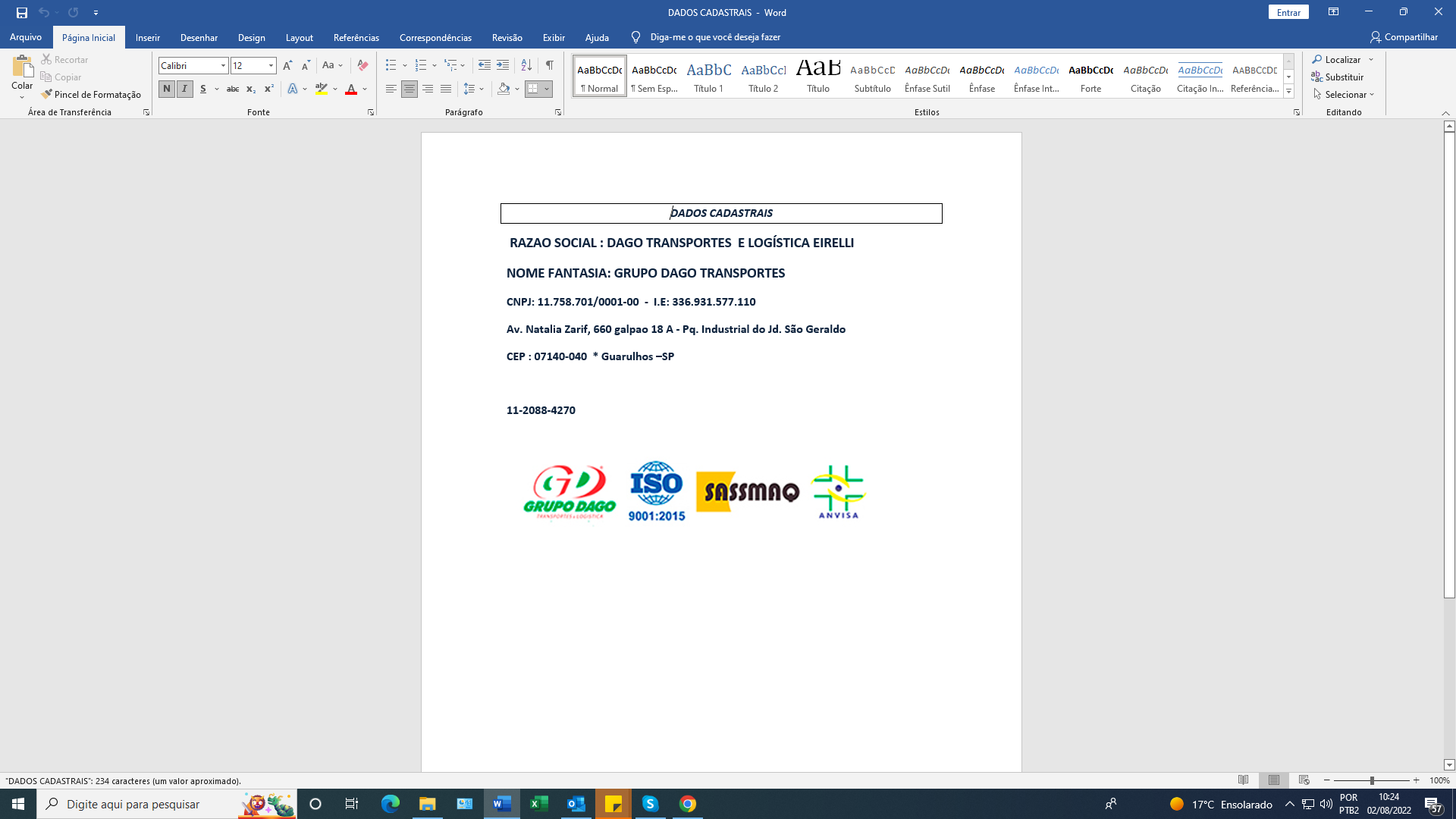This screenshot has height=819, width=1456.
Task: Toggle Bold (N) formatting button
Action: click(167, 89)
